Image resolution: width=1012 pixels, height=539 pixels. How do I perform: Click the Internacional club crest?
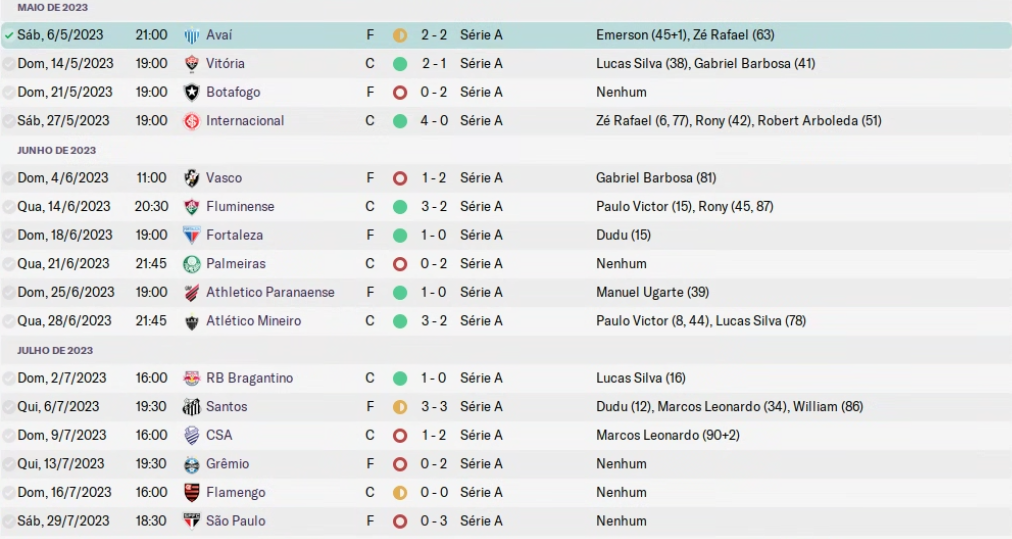(x=192, y=121)
